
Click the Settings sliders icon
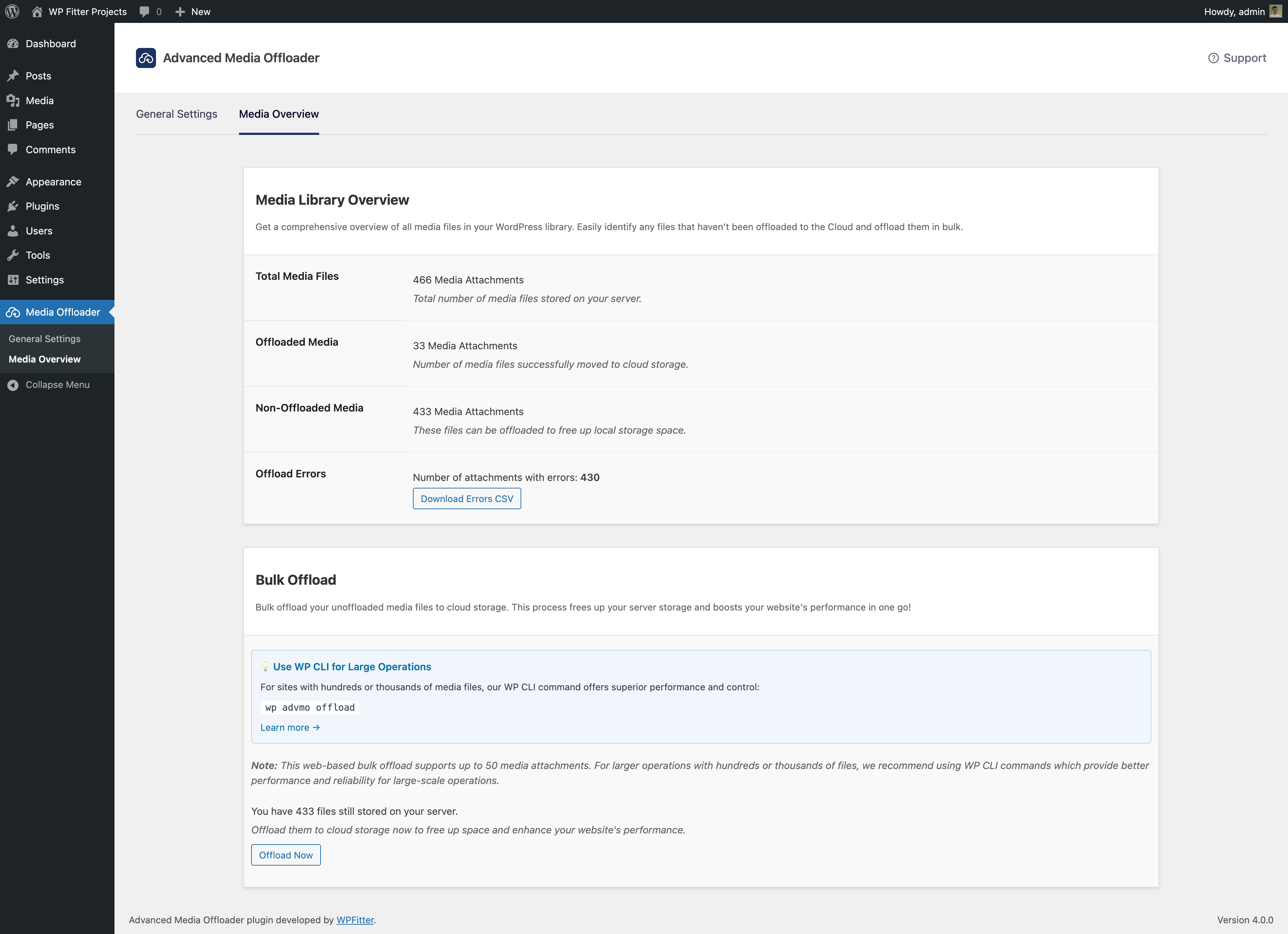[13, 279]
